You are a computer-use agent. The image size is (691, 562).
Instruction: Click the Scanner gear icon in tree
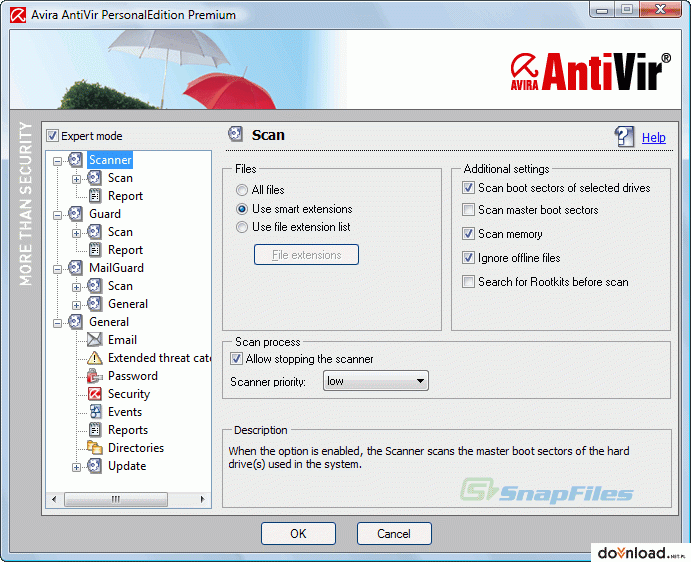(x=75, y=160)
